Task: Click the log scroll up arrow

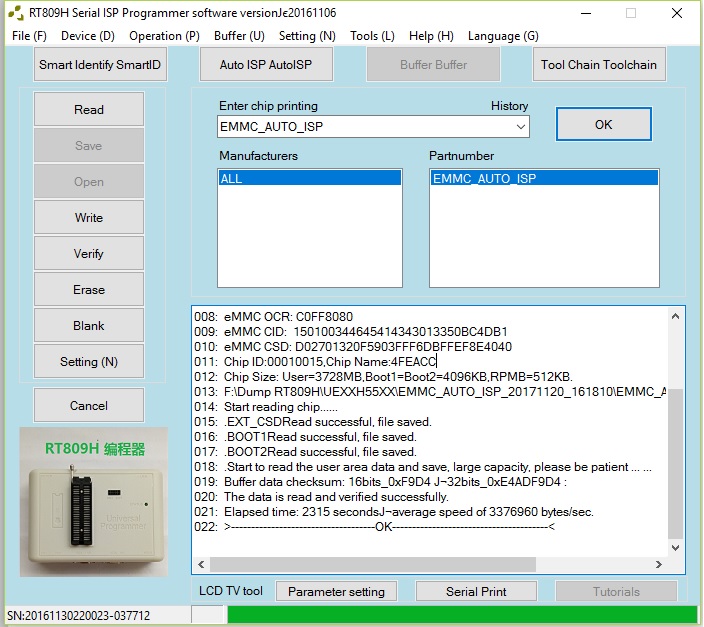Action: tap(675, 316)
